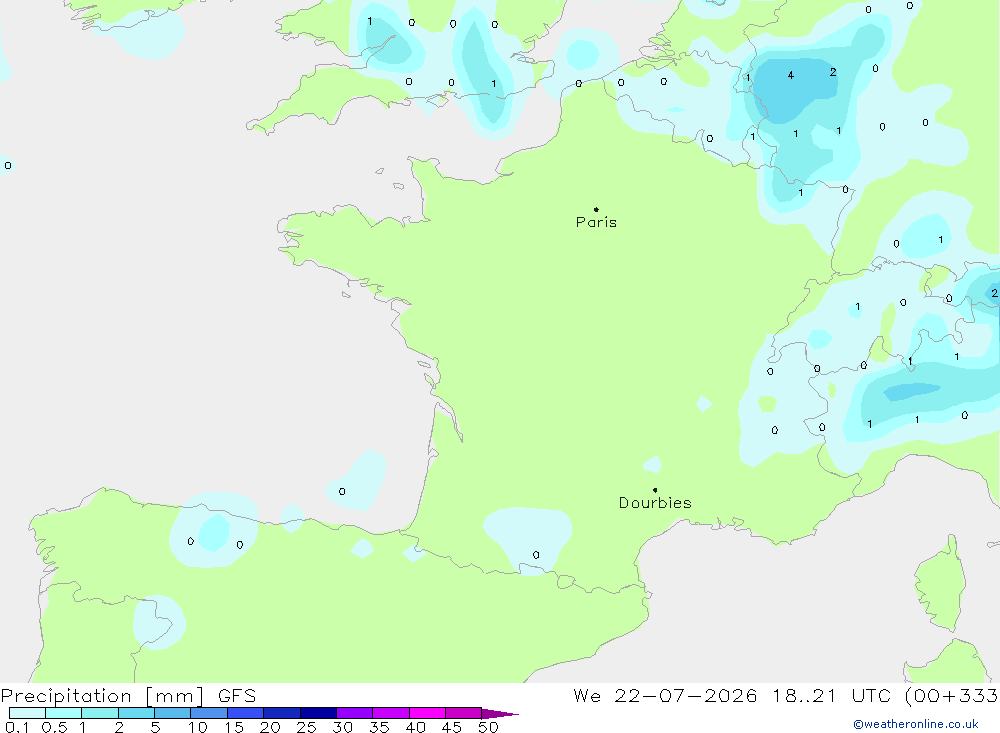This screenshot has width=1000, height=733.
Task: Click the value 2 next to the 4
Action: point(833,72)
